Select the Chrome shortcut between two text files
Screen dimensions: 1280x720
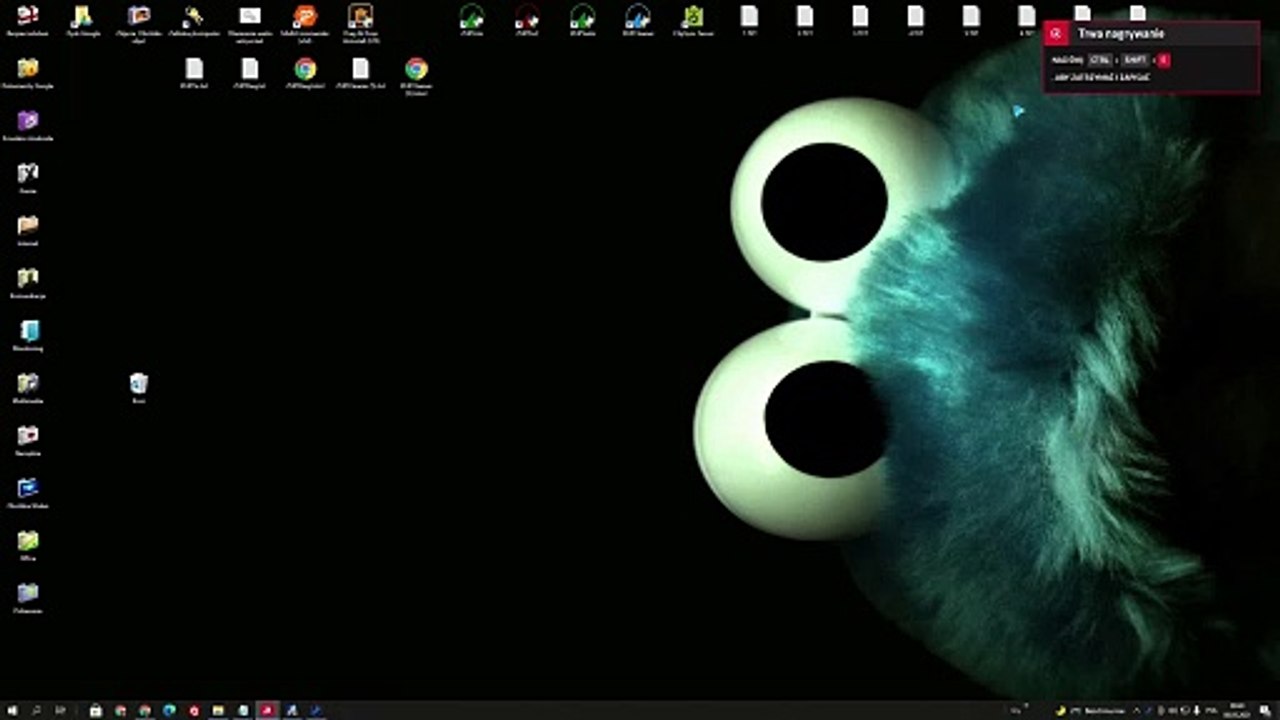(305, 69)
